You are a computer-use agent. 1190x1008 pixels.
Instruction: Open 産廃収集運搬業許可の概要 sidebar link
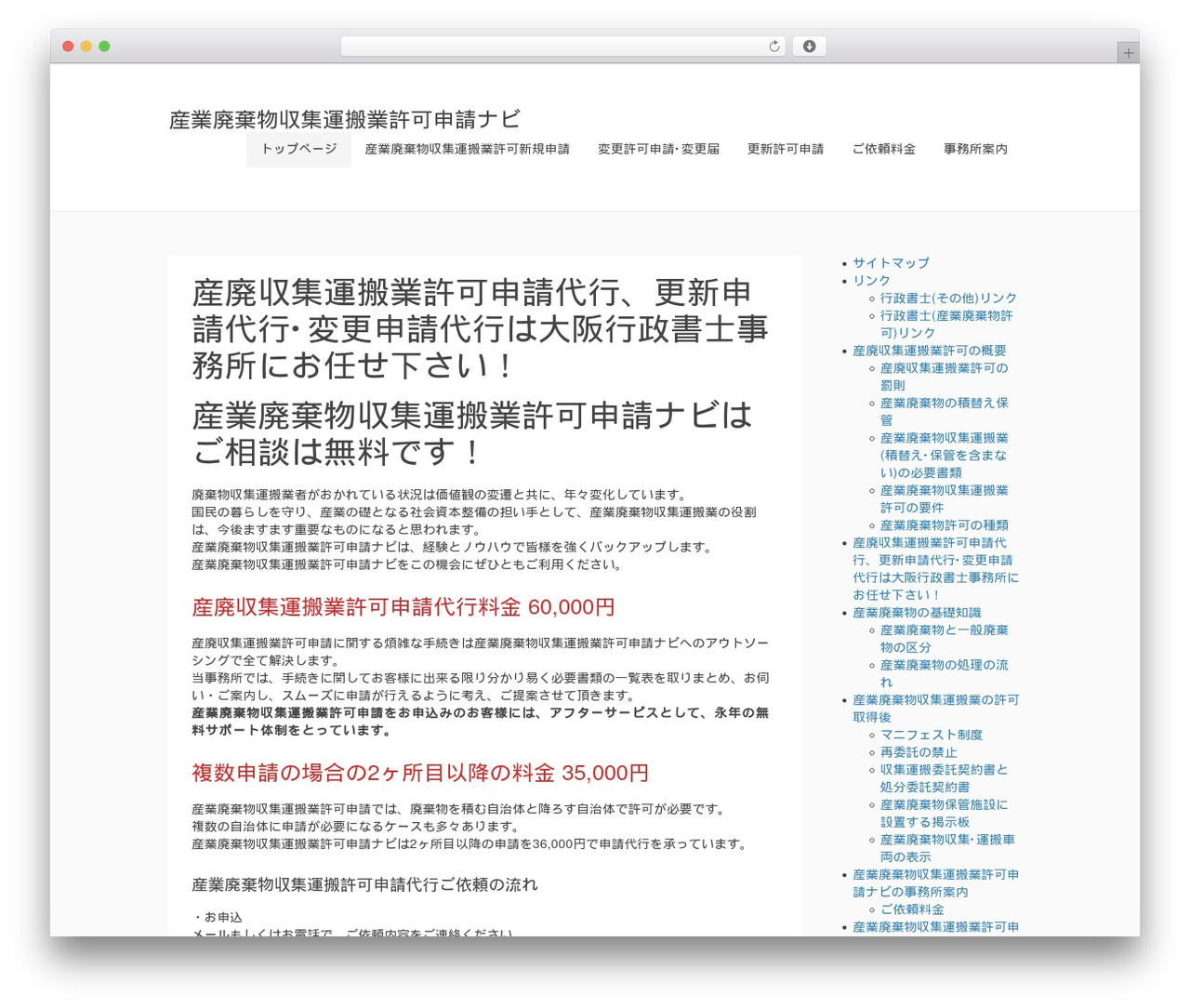[x=930, y=351]
